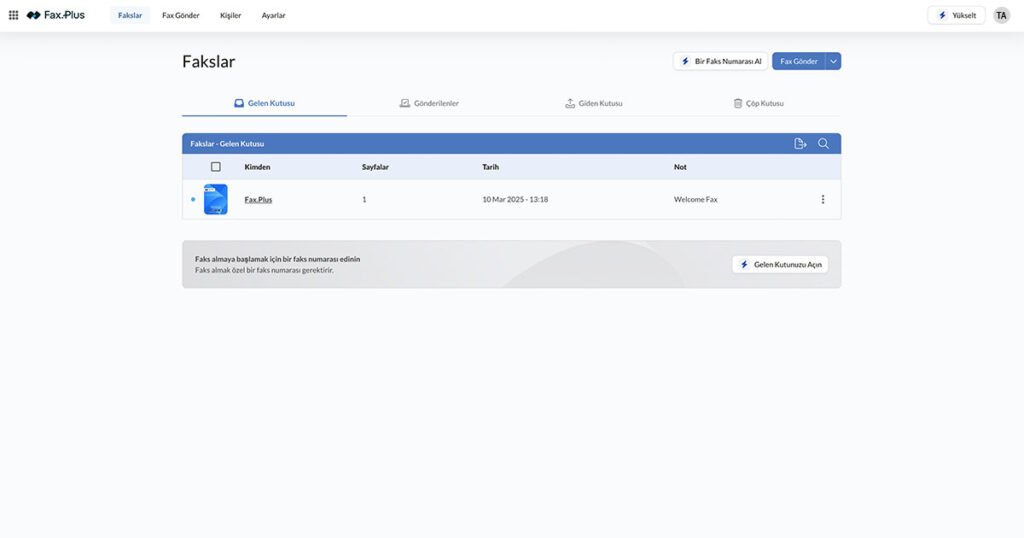Open the Welcome Fax document thumbnail
The image size is (1024, 538).
(216, 199)
